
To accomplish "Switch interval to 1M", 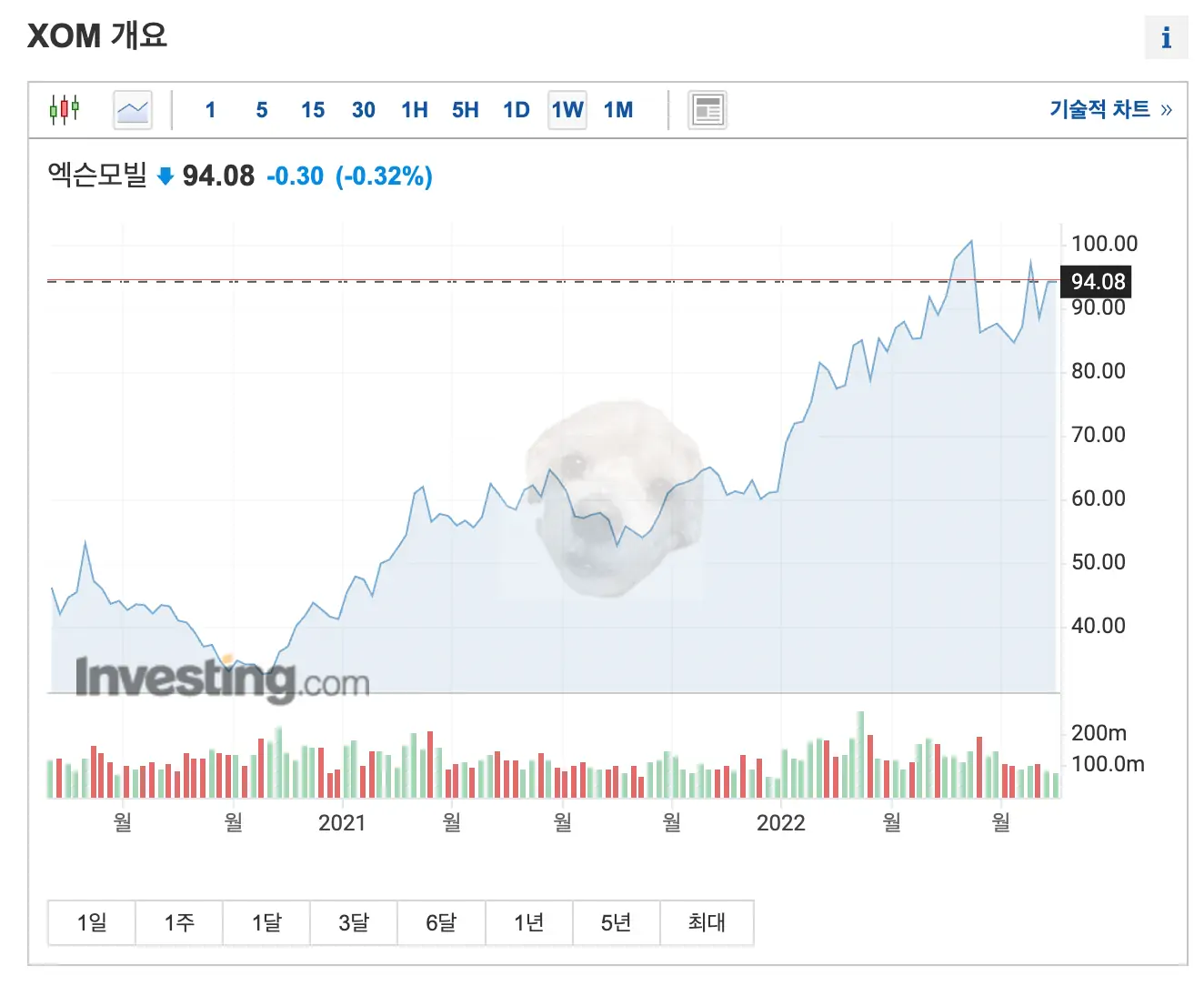I will [x=618, y=110].
